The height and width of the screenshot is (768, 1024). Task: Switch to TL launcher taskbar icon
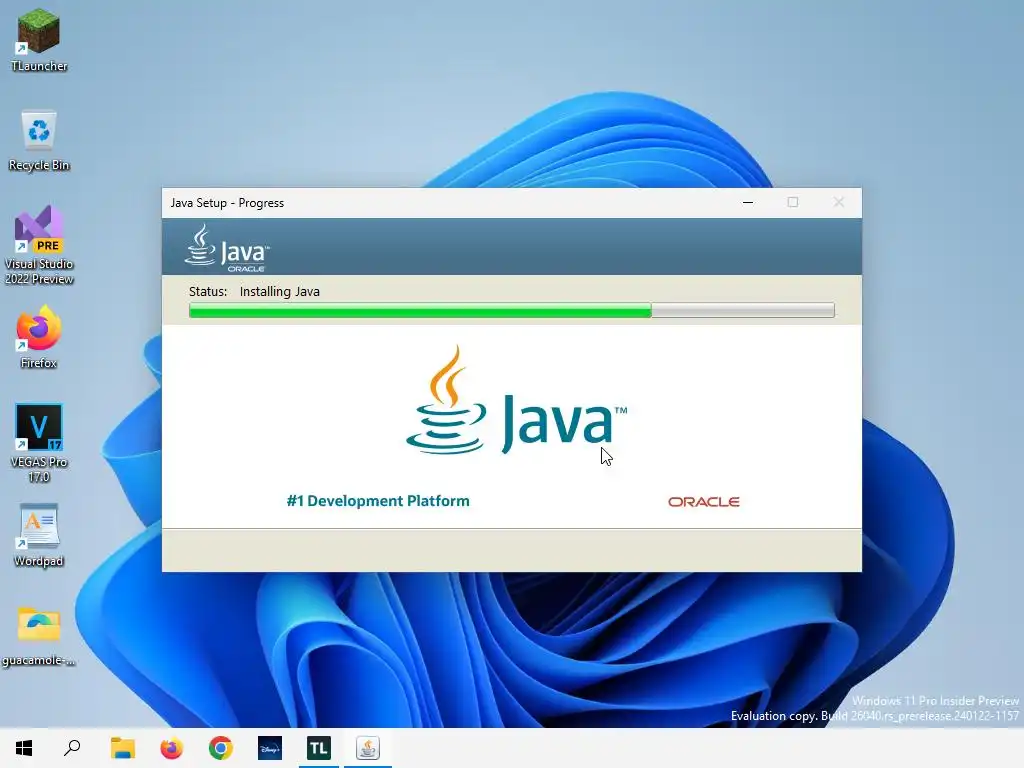(319, 748)
